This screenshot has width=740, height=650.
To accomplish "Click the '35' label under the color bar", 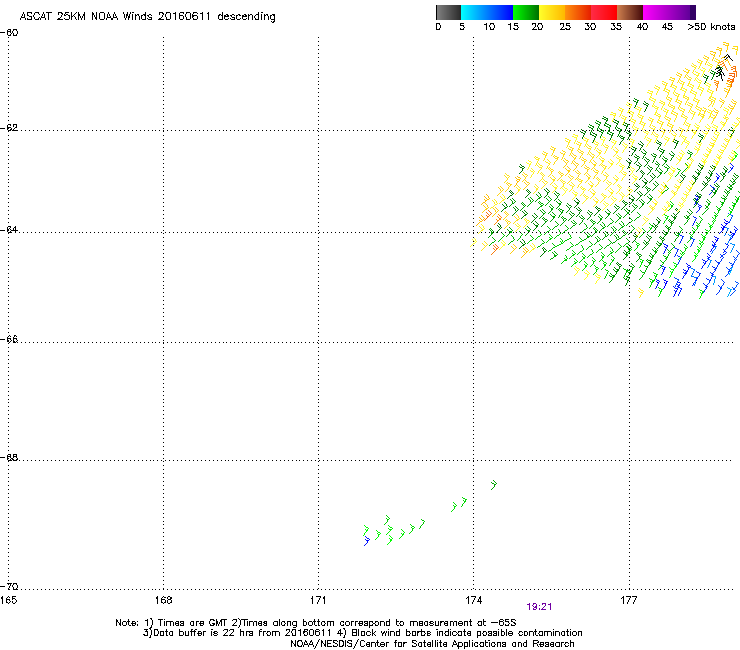I will [x=616, y=27].
